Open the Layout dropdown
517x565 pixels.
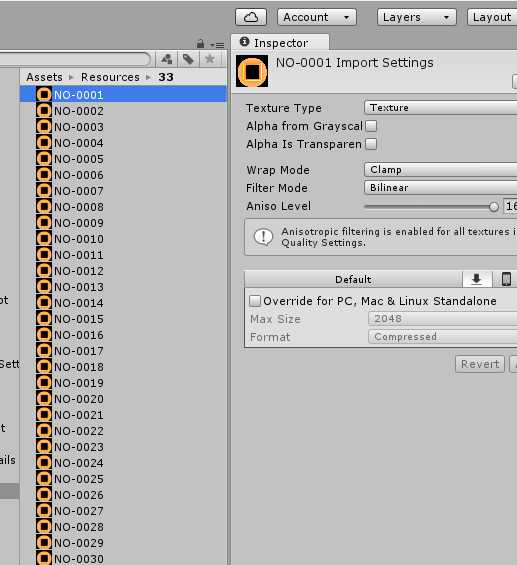[492, 17]
